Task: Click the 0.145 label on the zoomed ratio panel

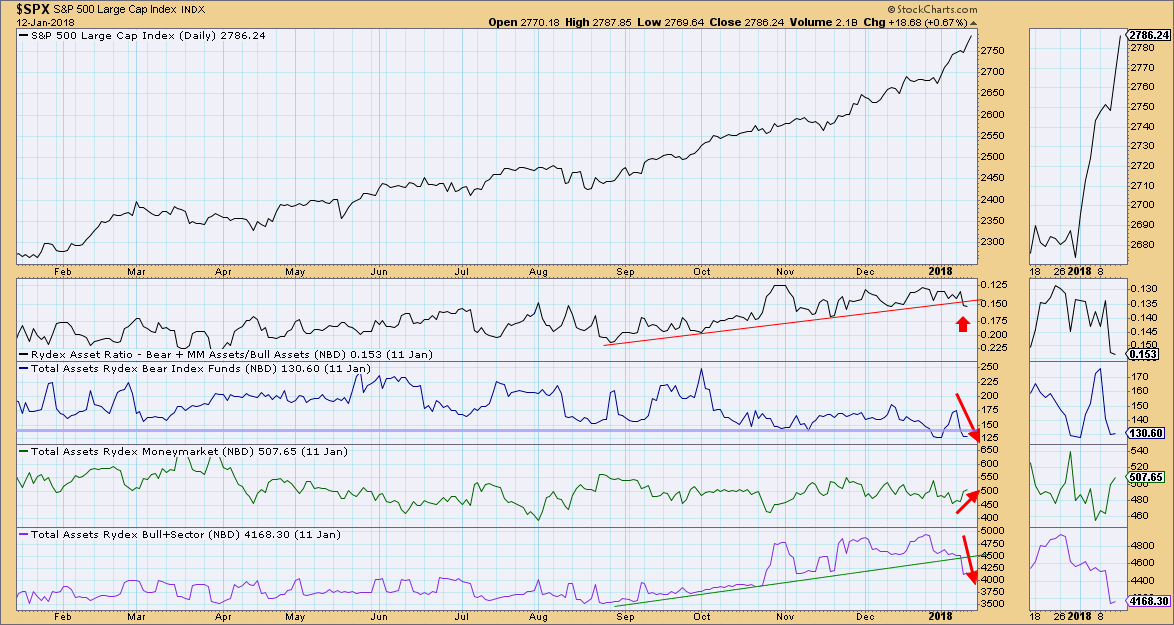Action: tap(1143, 332)
